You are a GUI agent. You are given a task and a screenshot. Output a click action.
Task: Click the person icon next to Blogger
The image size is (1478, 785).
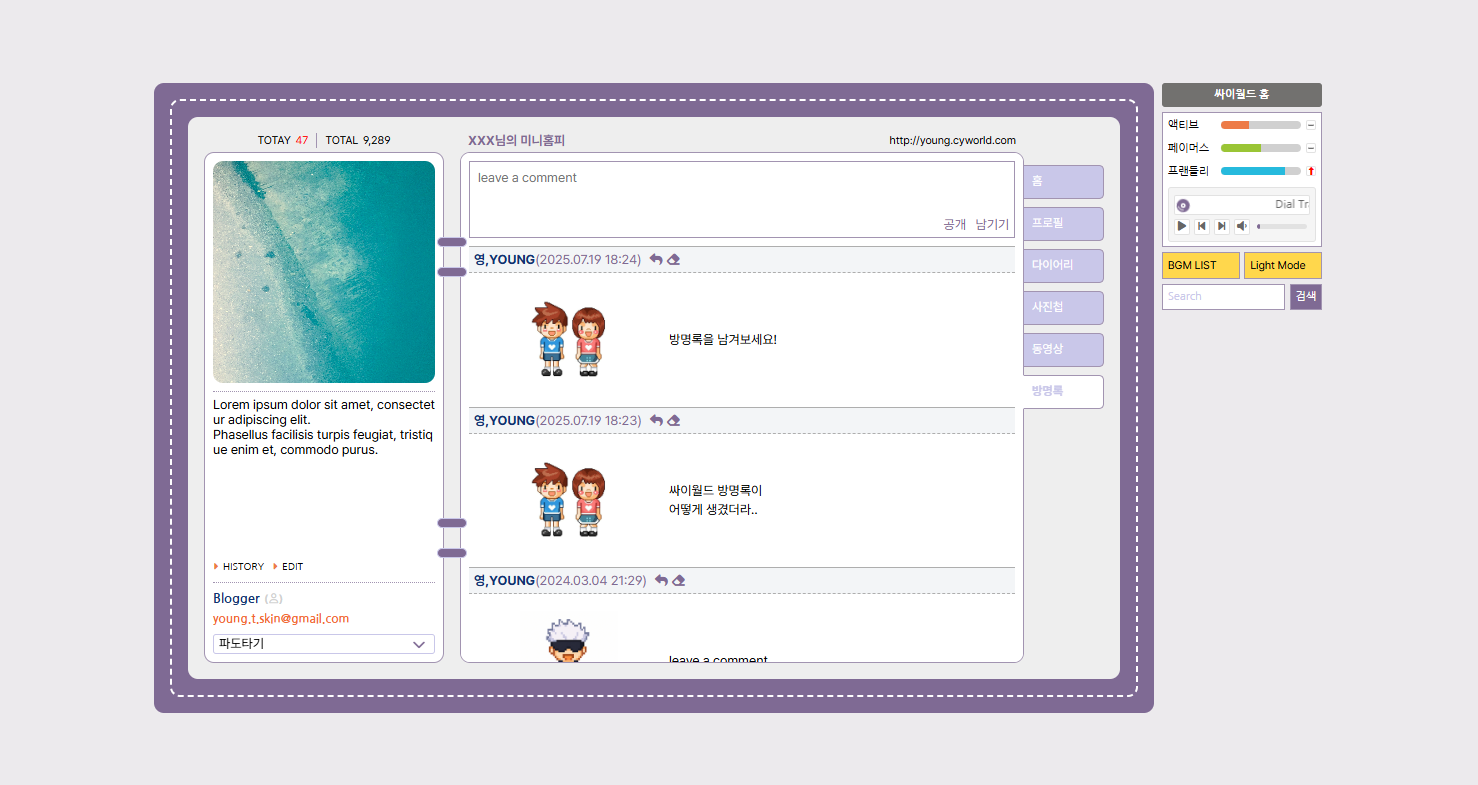[x=273, y=599]
